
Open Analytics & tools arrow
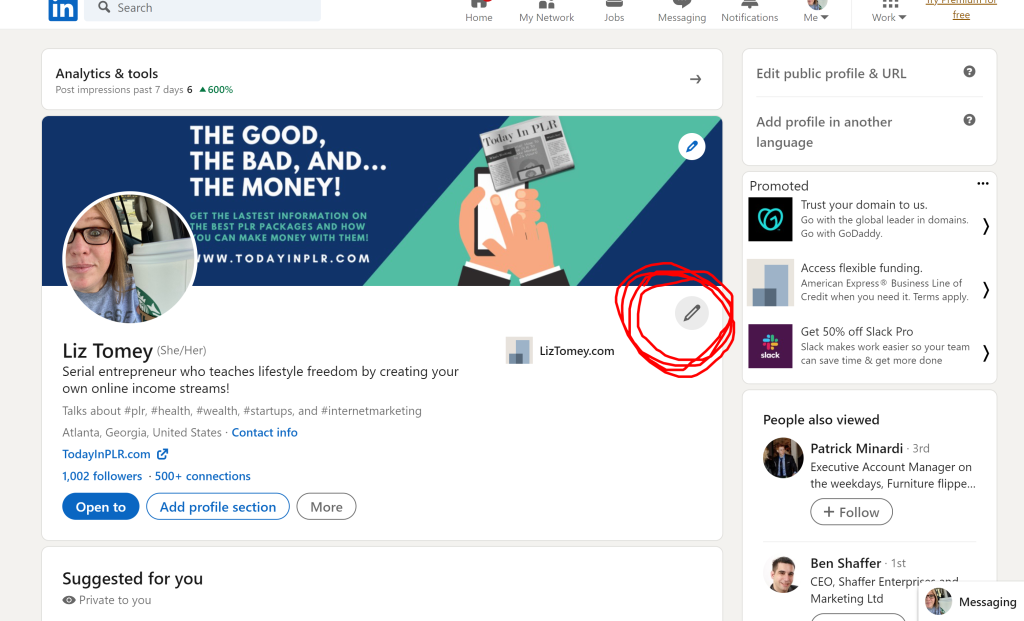pos(696,79)
